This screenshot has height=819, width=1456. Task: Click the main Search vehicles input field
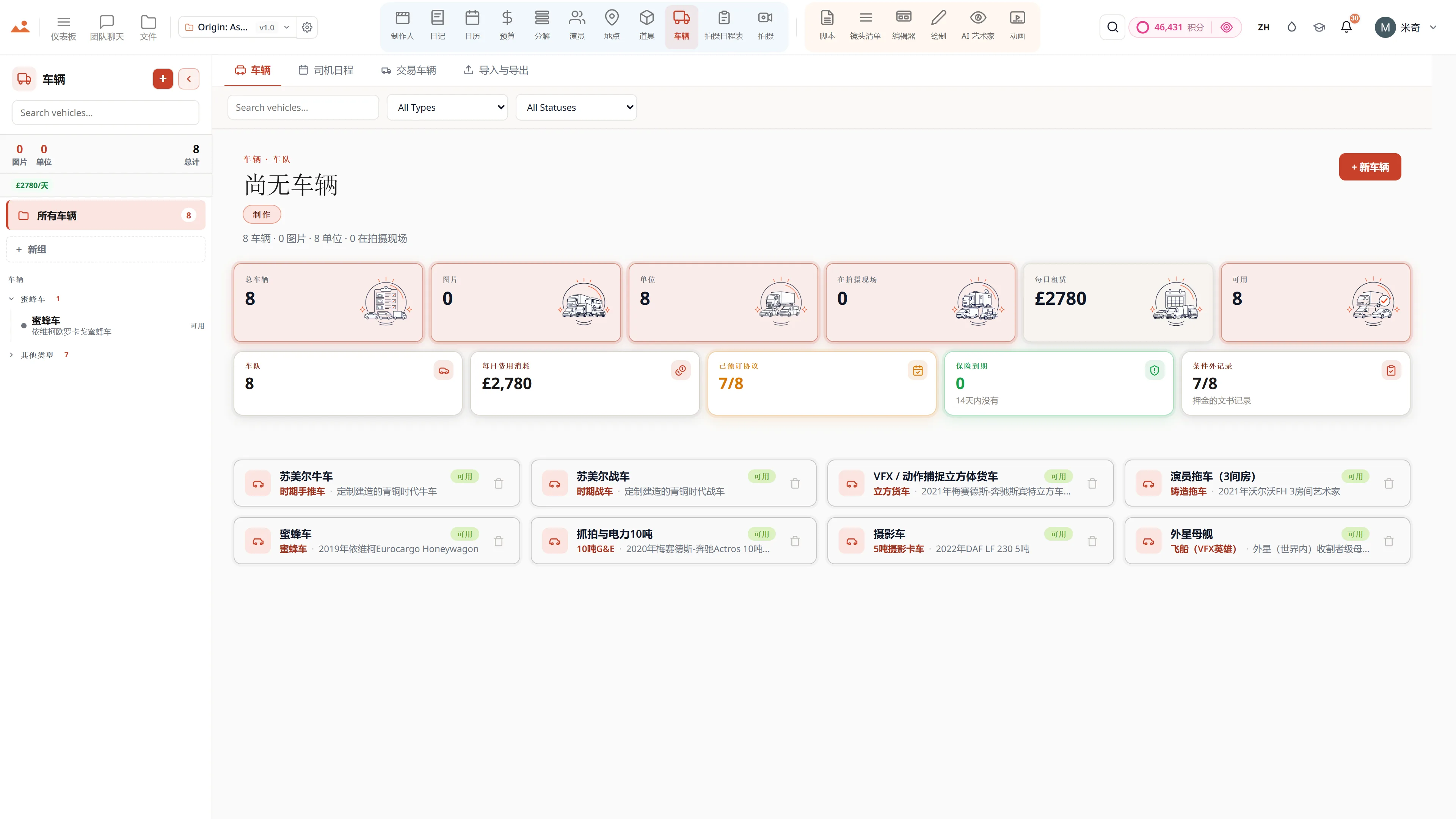(303, 107)
